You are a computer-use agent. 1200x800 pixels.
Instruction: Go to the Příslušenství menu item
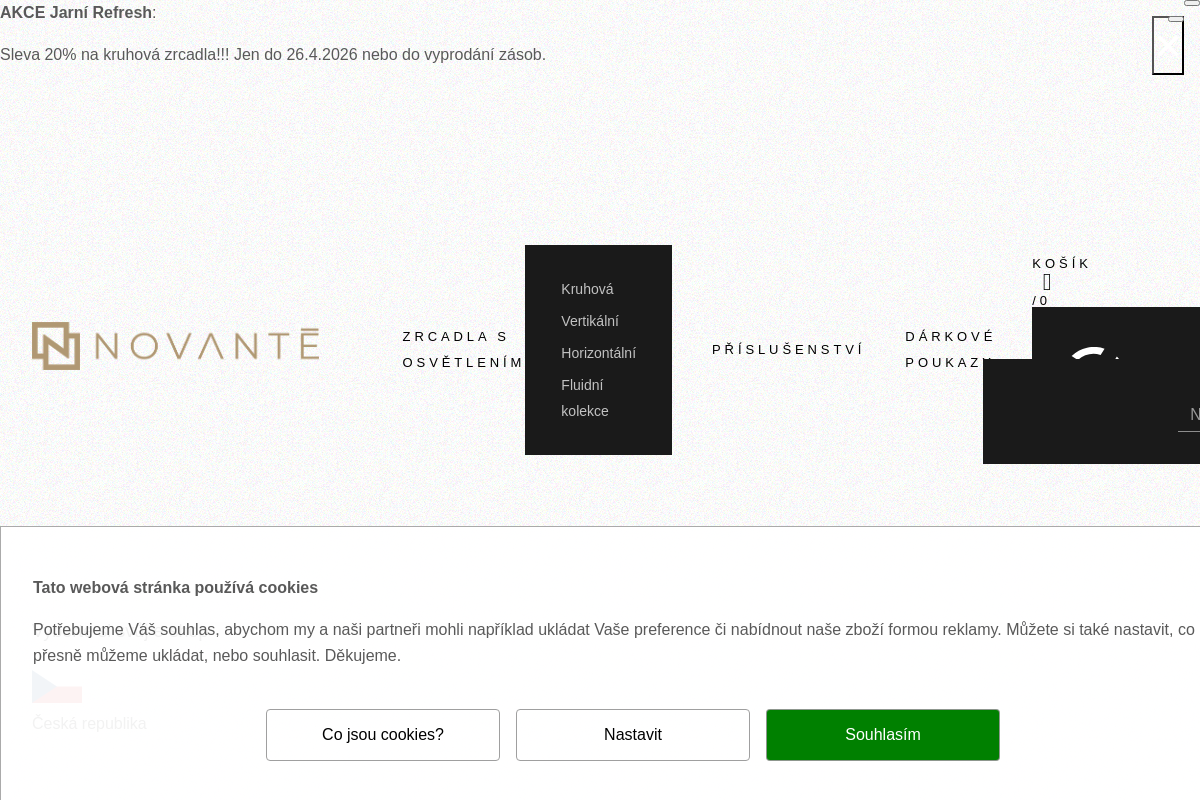tap(787, 349)
